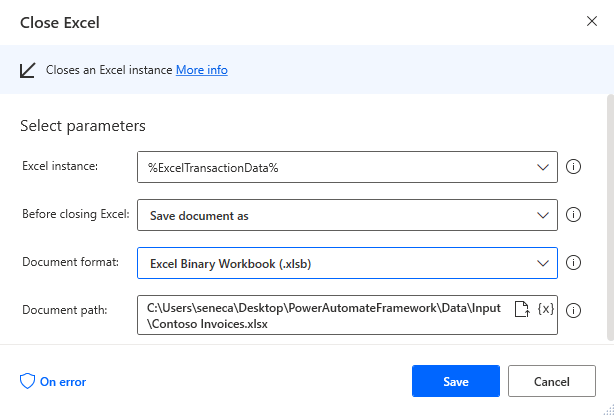
Task: Insert a variable using the {x} icon
Action: pos(545,309)
